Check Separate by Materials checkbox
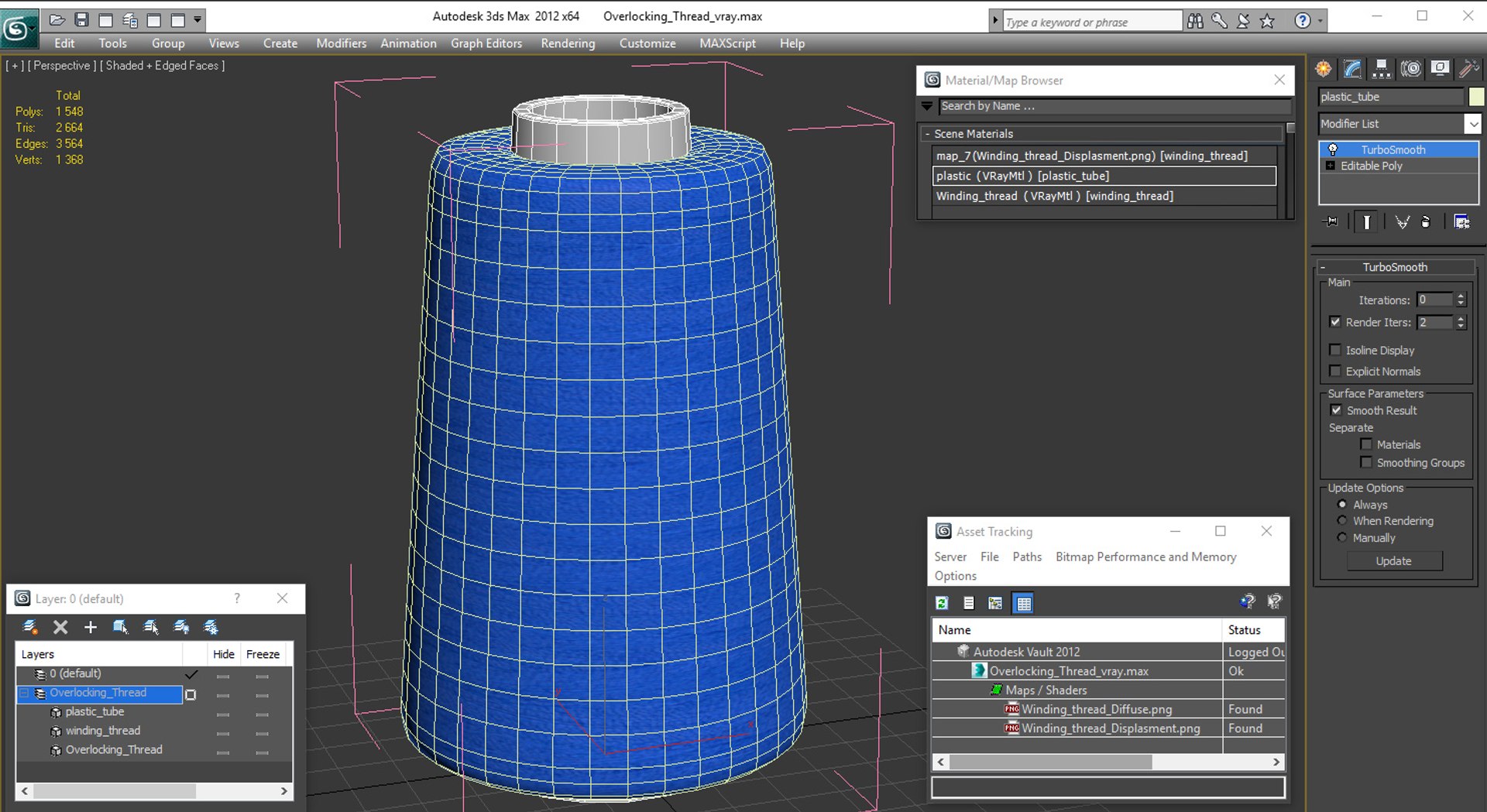The height and width of the screenshot is (812, 1487). pyautogui.click(x=1366, y=444)
